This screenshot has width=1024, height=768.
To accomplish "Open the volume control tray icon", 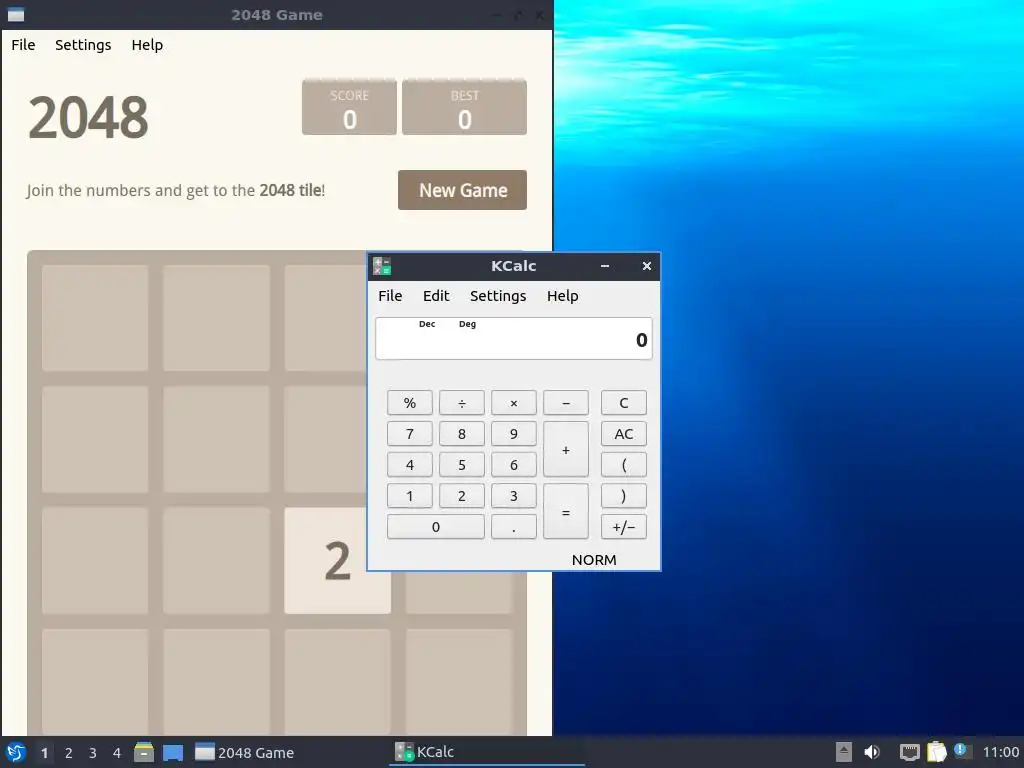I will pyautogui.click(x=872, y=752).
